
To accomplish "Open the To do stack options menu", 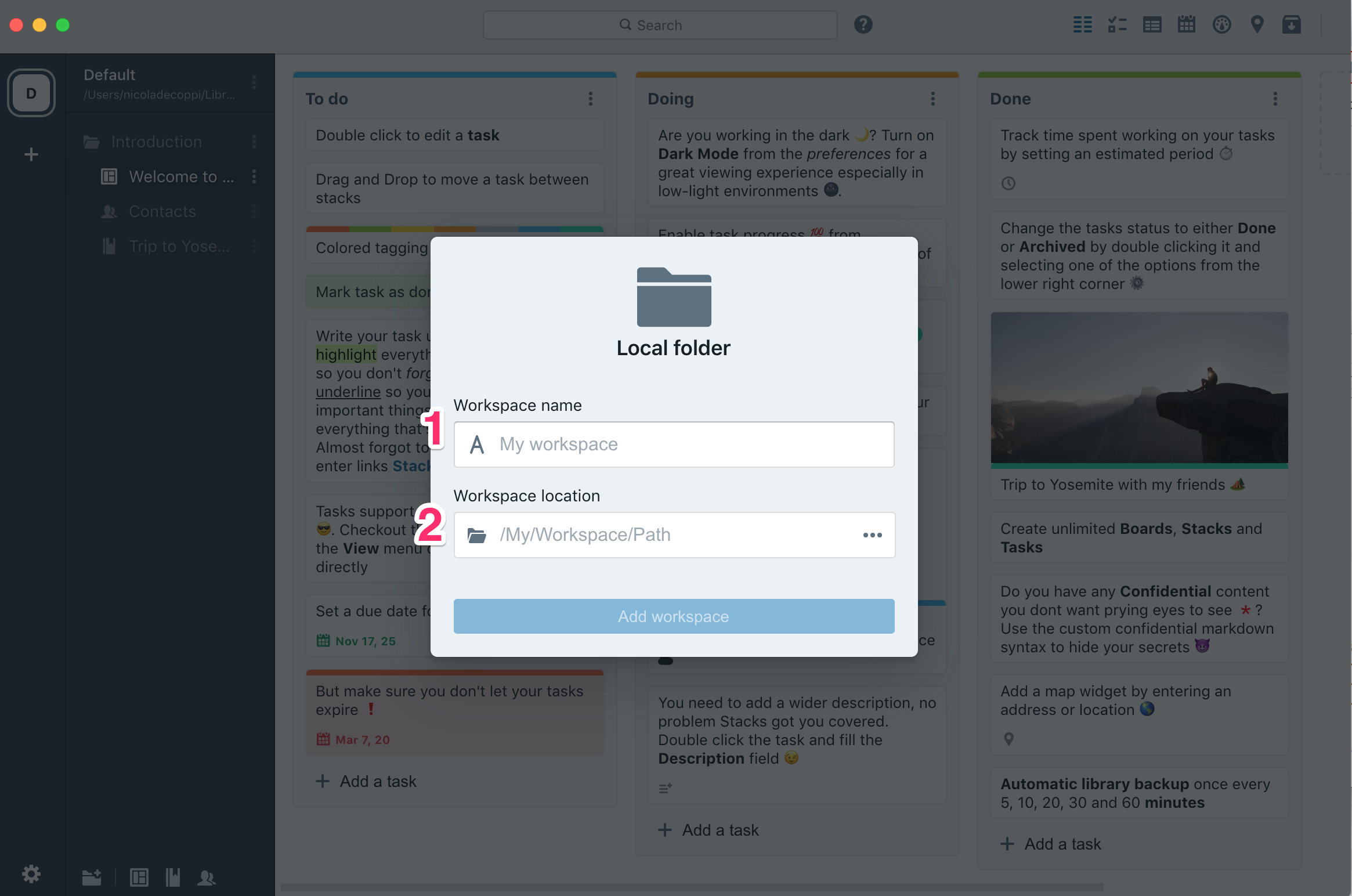I will (x=591, y=99).
